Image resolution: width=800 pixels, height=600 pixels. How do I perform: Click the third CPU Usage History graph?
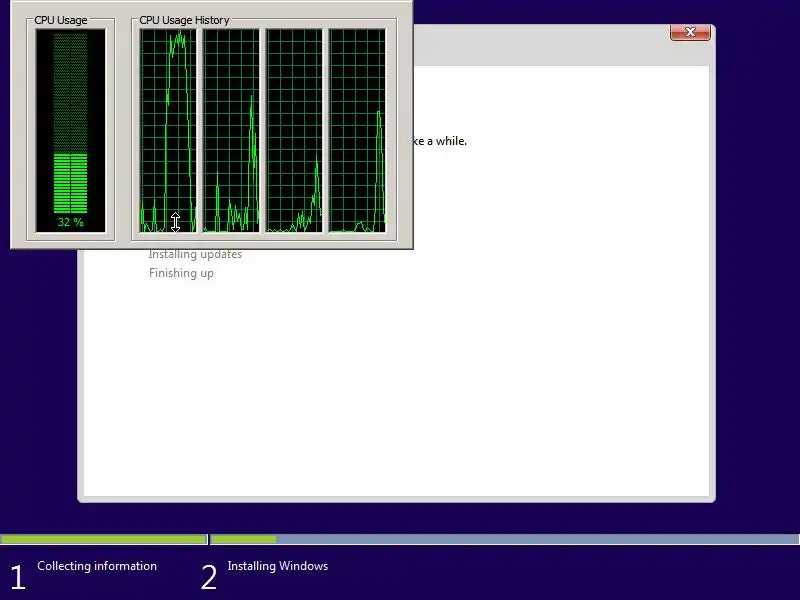pyautogui.click(x=294, y=131)
